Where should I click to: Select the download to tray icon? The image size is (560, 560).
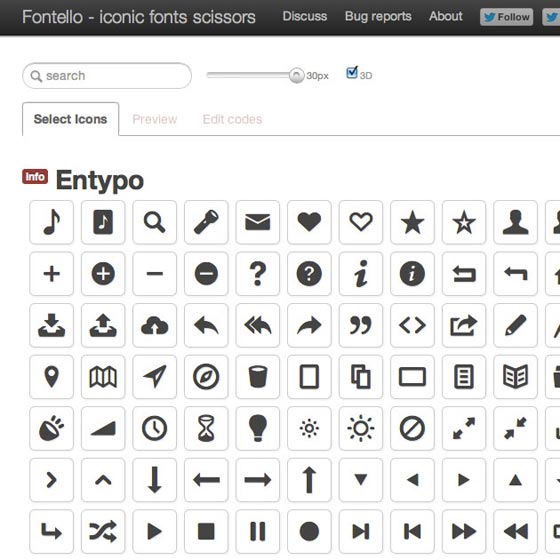[x=51, y=325]
